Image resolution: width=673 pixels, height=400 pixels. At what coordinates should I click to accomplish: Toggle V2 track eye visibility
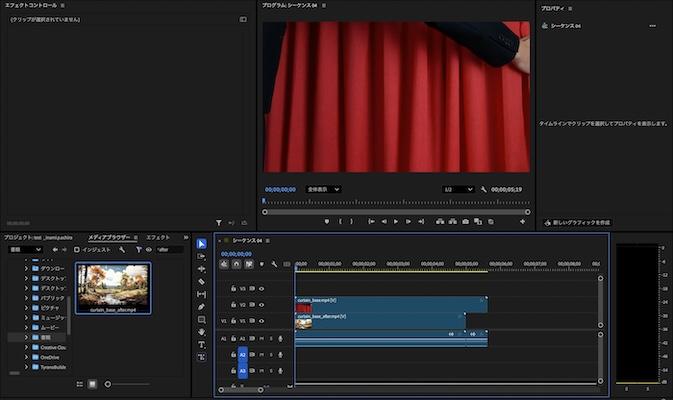261,304
